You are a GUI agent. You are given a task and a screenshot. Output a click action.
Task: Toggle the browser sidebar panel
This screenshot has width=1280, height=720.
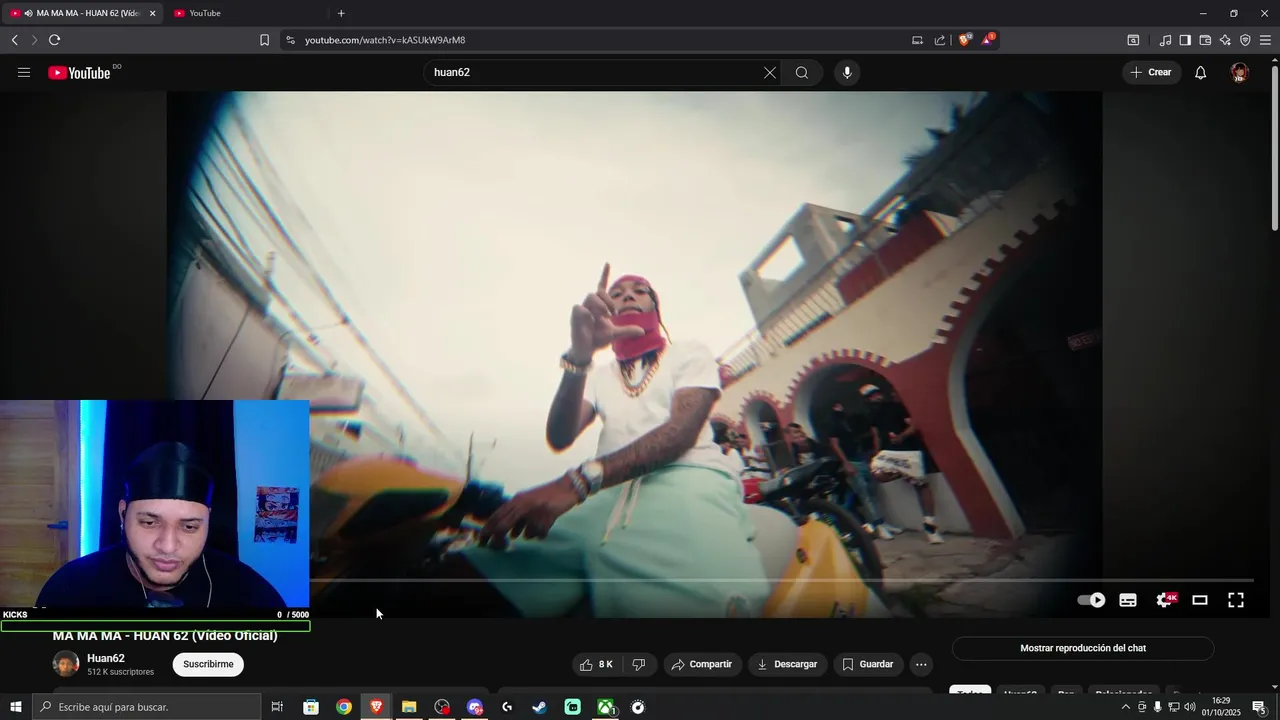pos(1185,40)
